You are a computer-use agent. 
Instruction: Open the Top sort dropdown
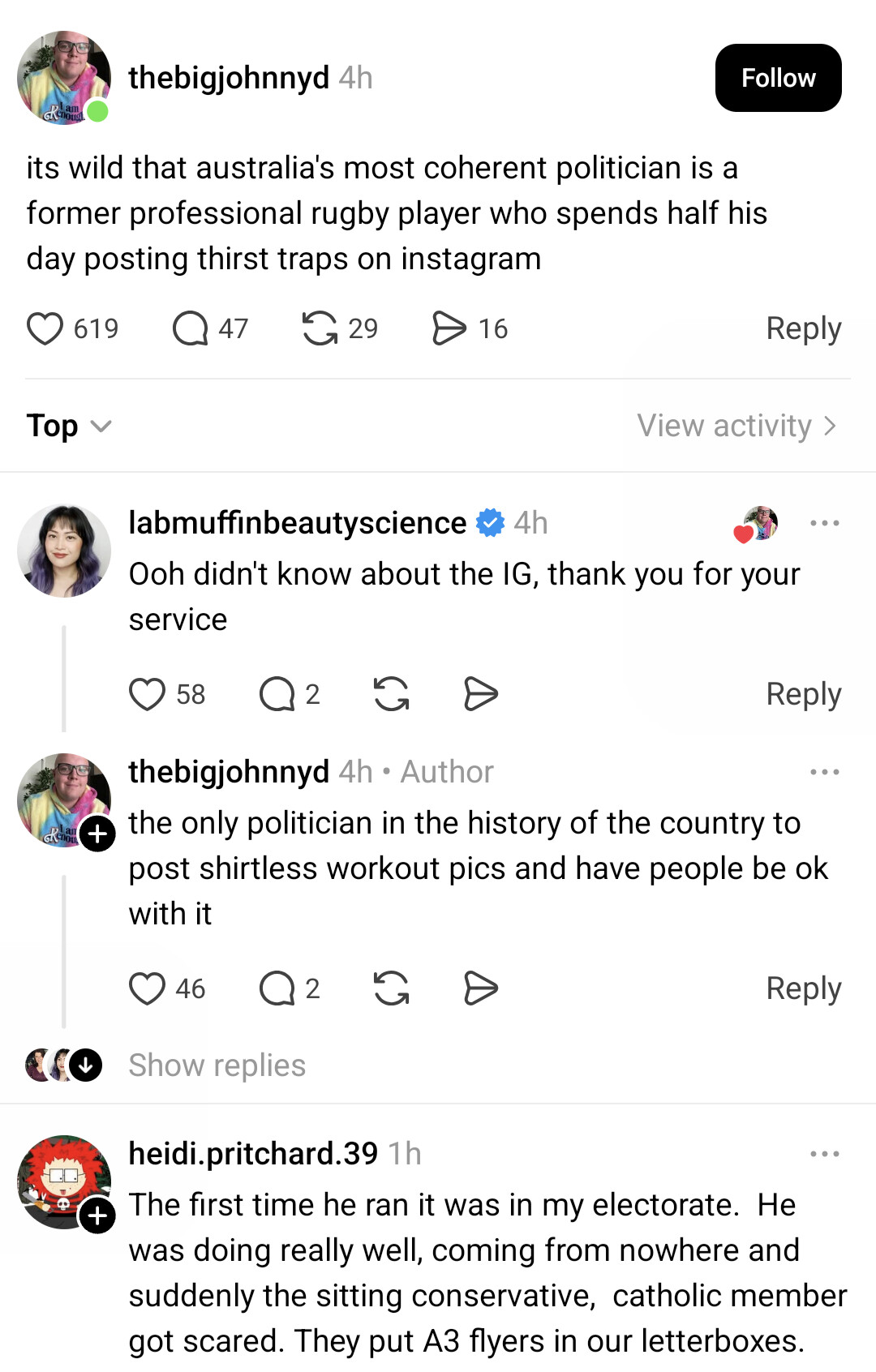tap(69, 426)
